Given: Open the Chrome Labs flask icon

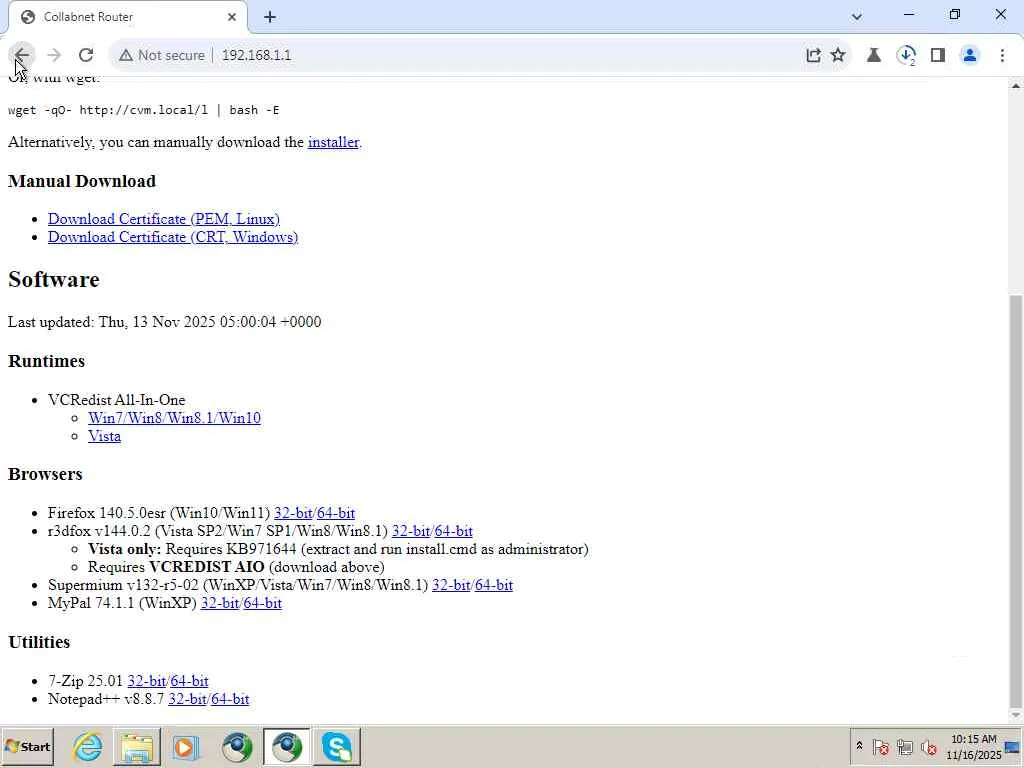Looking at the screenshot, I should (x=873, y=56).
